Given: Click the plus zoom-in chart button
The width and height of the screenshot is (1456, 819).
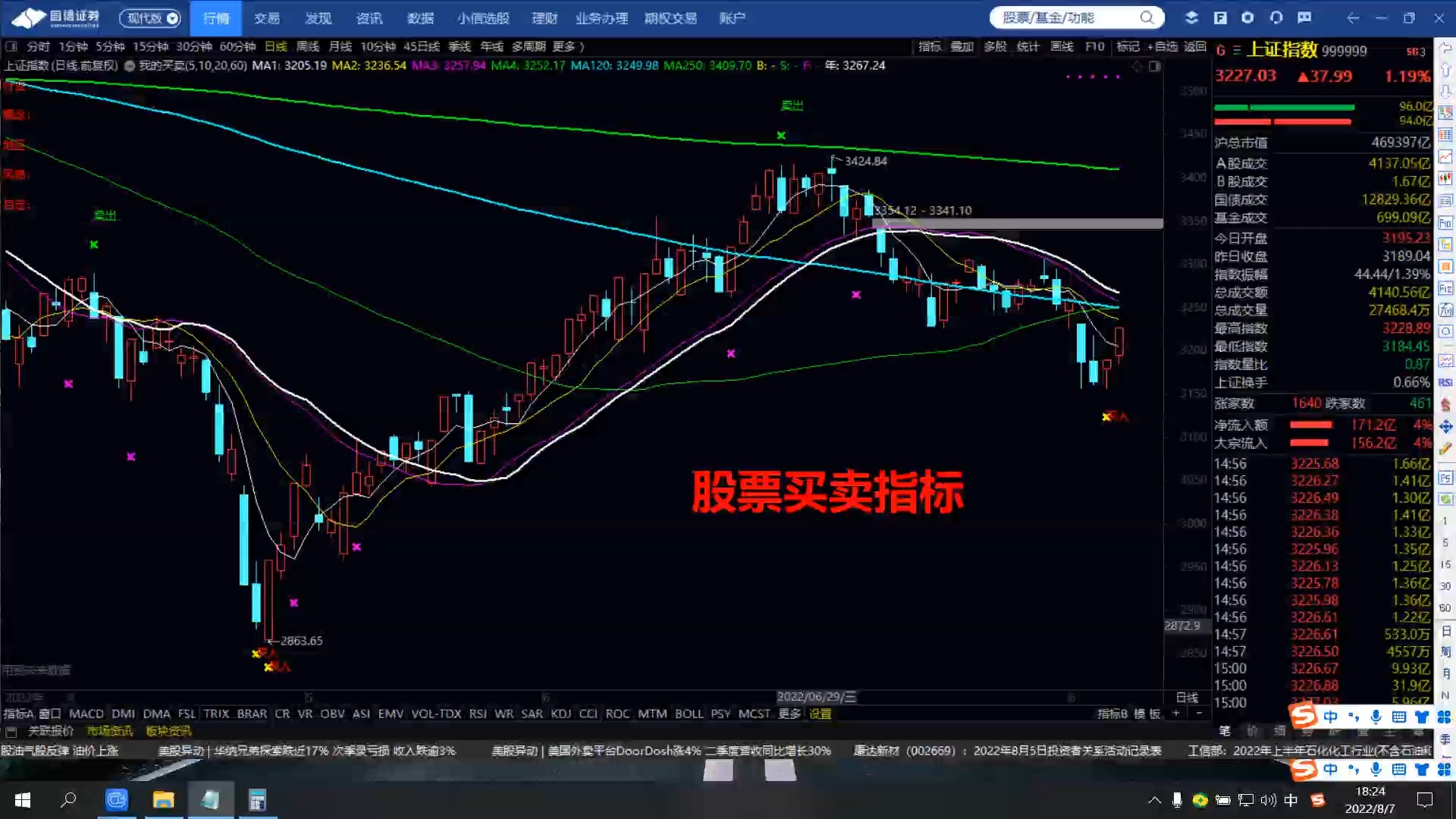Looking at the screenshot, I should pyautogui.click(x=1176, y=714).
